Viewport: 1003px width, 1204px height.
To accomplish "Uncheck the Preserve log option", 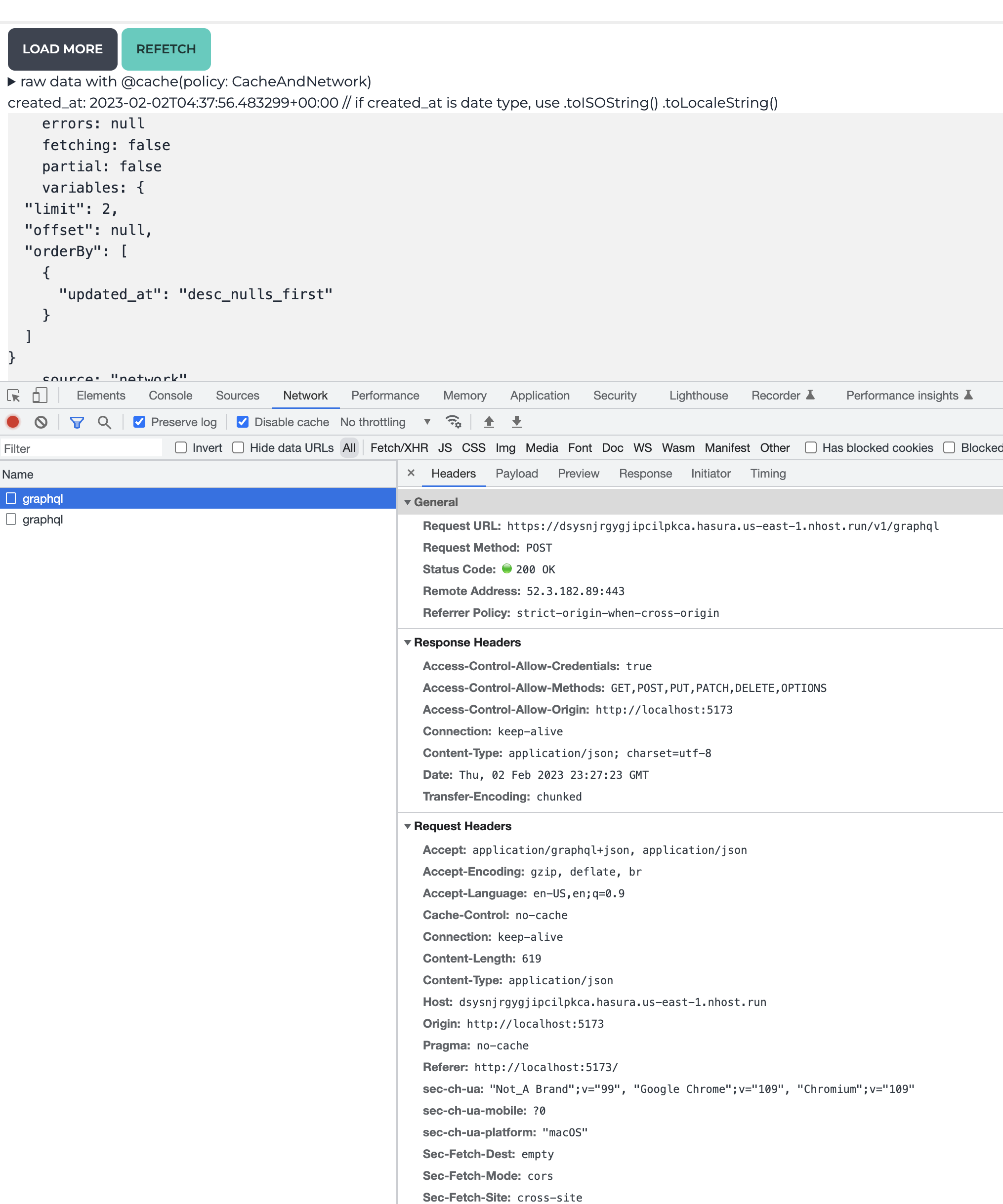I will [x=140, y=422].
